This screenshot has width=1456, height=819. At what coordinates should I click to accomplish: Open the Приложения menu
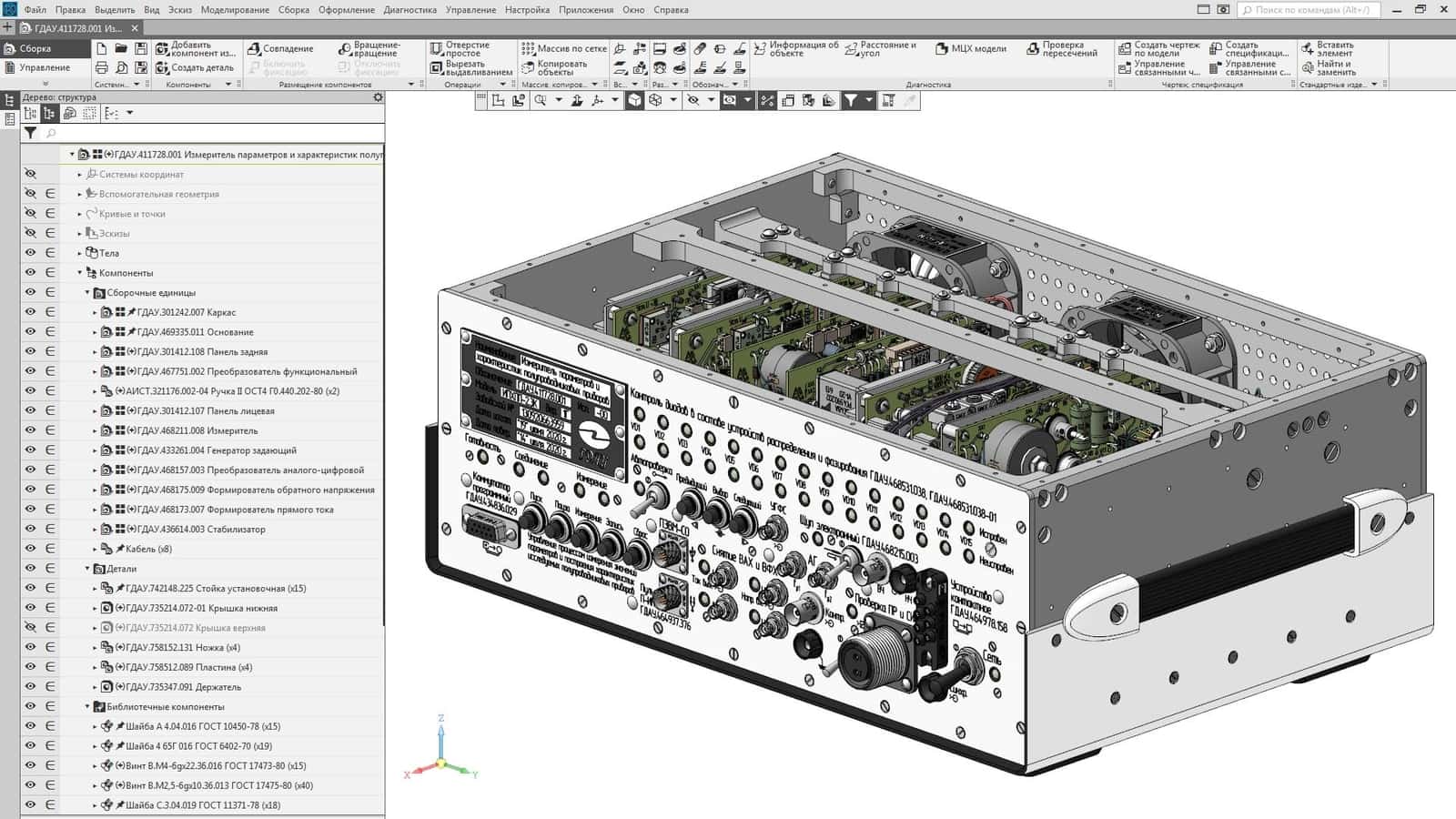tap(586, 10)
